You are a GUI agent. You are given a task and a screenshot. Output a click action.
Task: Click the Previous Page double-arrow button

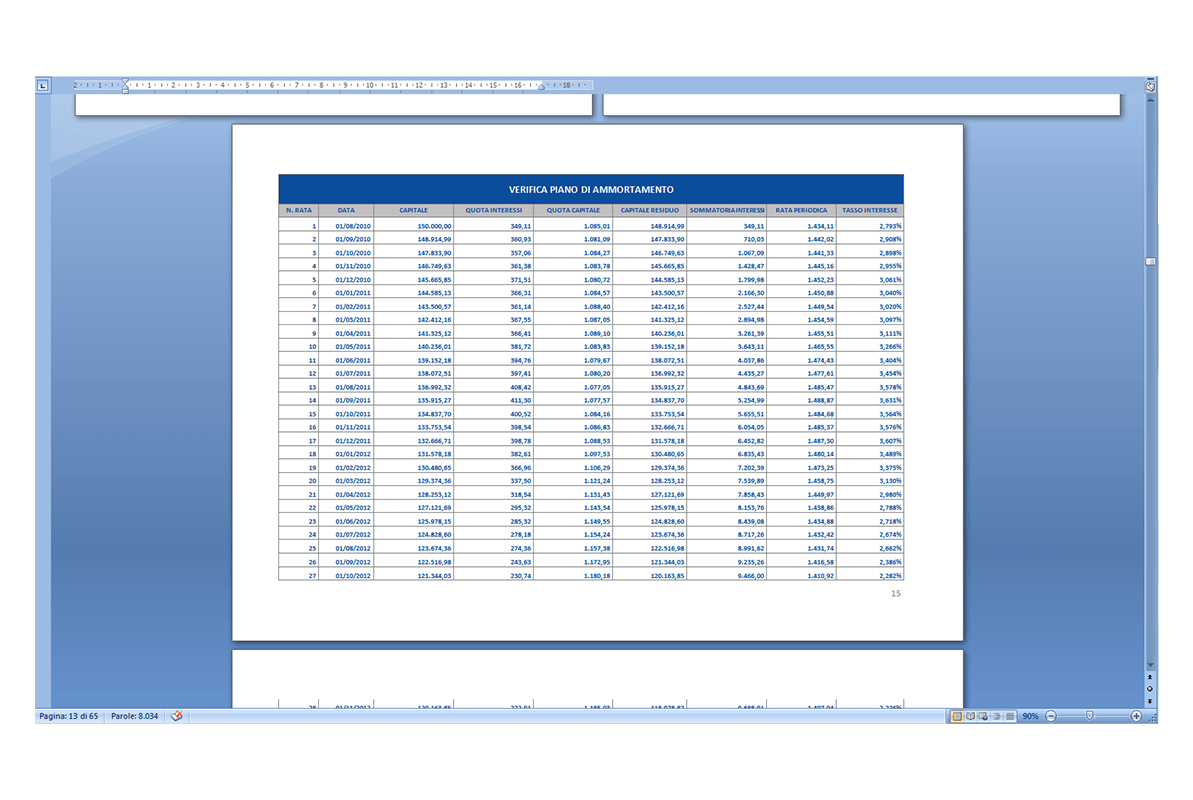pyautogui.click(x=1150, y=677)
